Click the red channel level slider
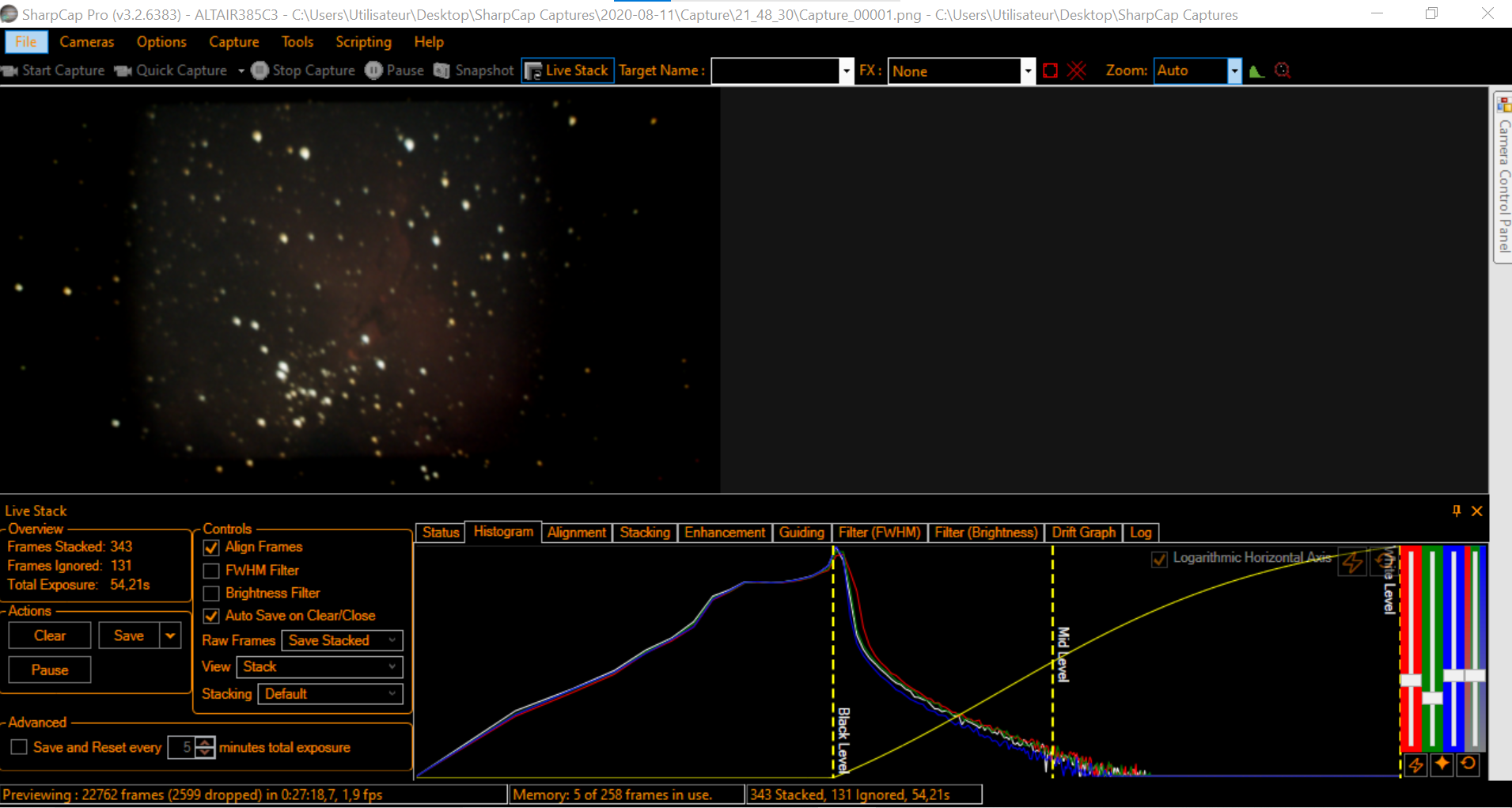This screenshot has height=808, width=1512. click(x=1411, y=679)
